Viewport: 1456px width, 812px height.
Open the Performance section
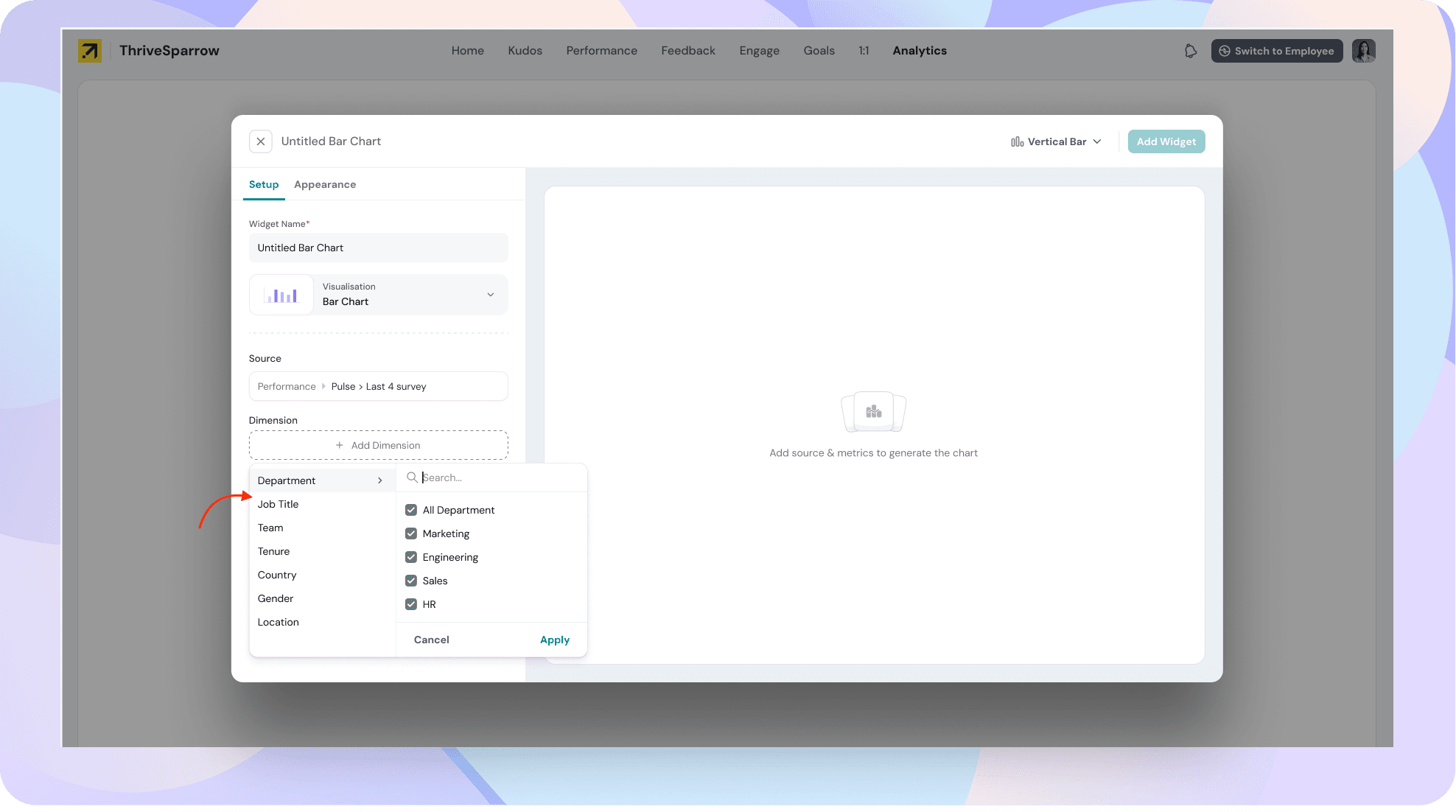click(602, 51)
